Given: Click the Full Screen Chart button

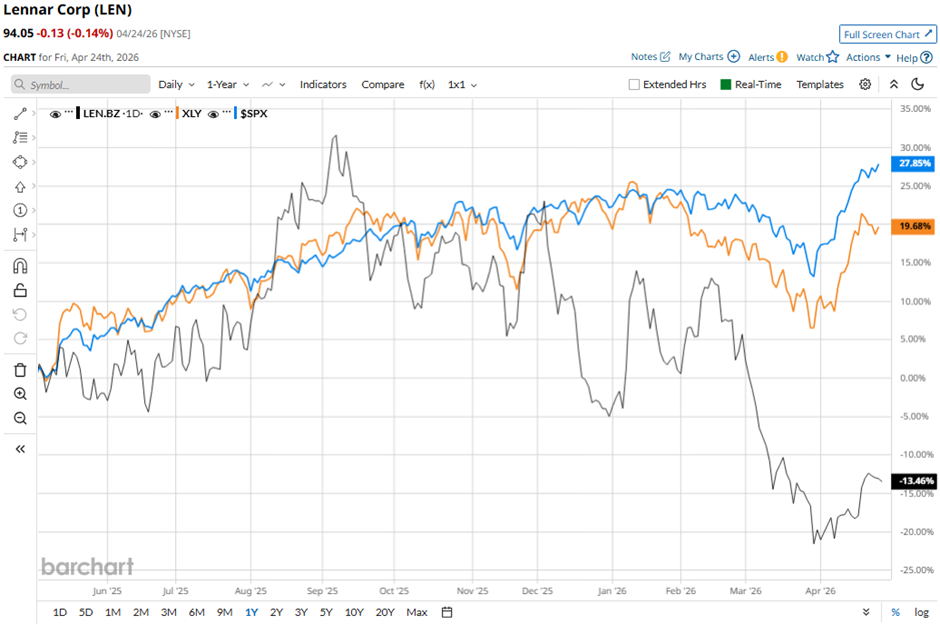Looking at the screenshot, I should pos(887,34).
